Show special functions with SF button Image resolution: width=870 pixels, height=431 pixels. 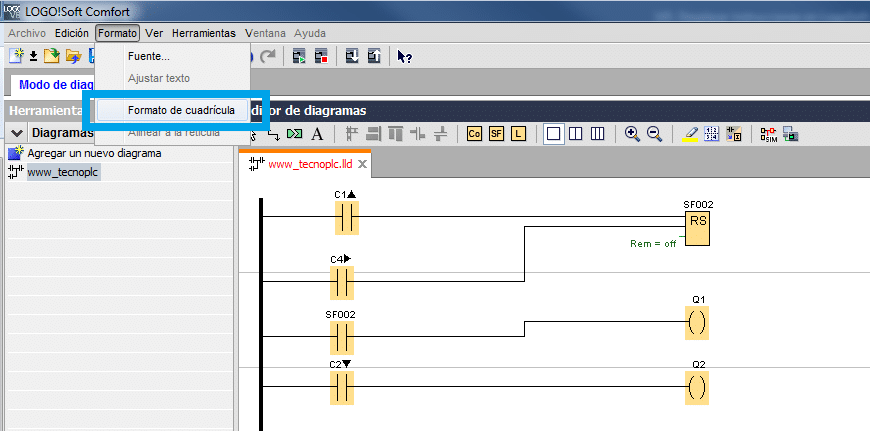[x=497, y=134]
